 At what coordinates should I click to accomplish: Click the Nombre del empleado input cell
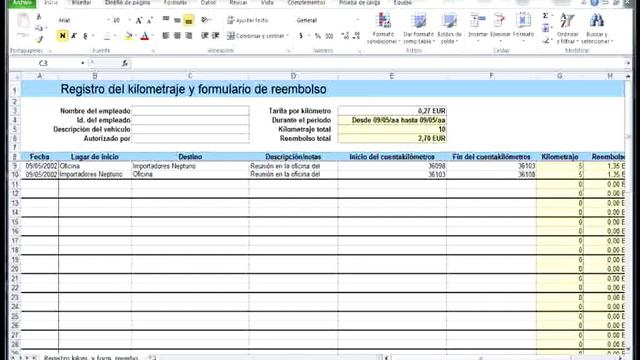point(190,111)
